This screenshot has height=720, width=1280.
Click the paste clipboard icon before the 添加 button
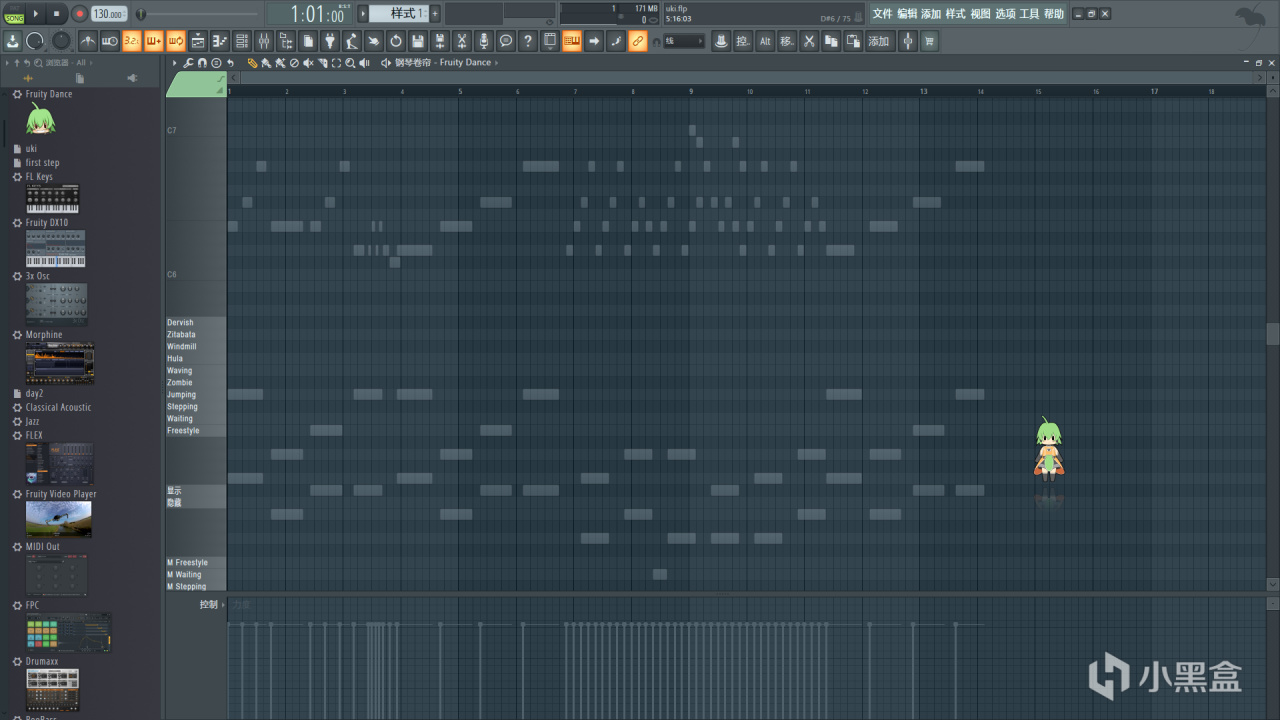coord(853,41)
